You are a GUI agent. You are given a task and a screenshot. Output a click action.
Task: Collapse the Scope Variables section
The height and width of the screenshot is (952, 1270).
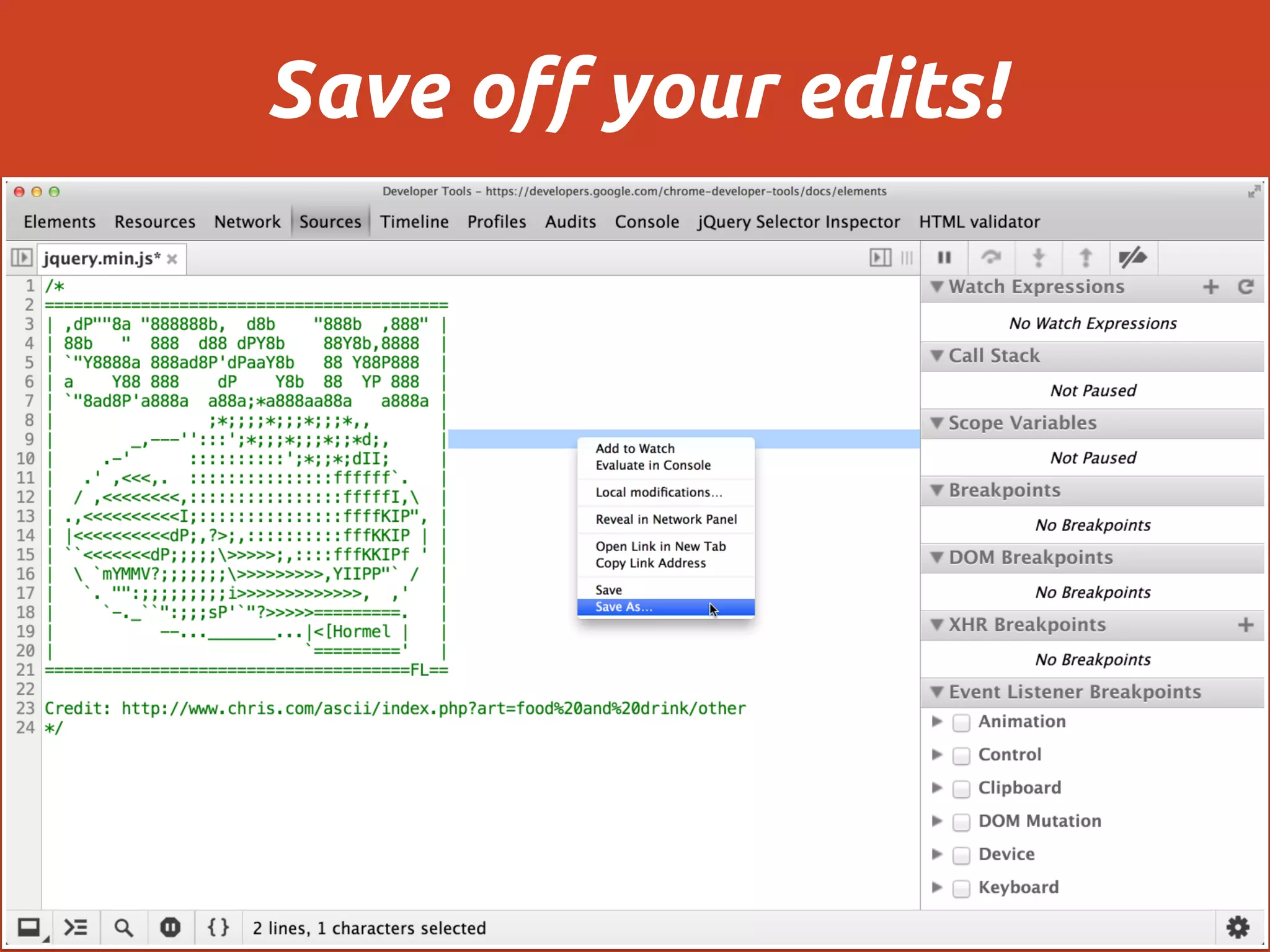tap(937, 423)
